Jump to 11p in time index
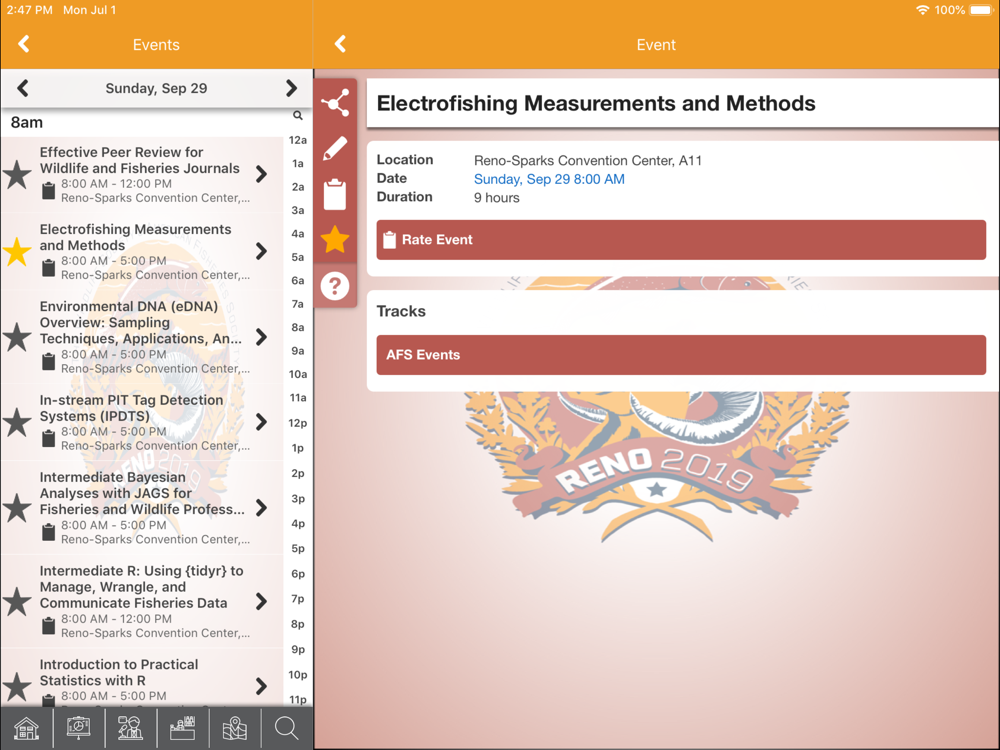Screen dimensions: 1000x750 (x=298, y=700)
